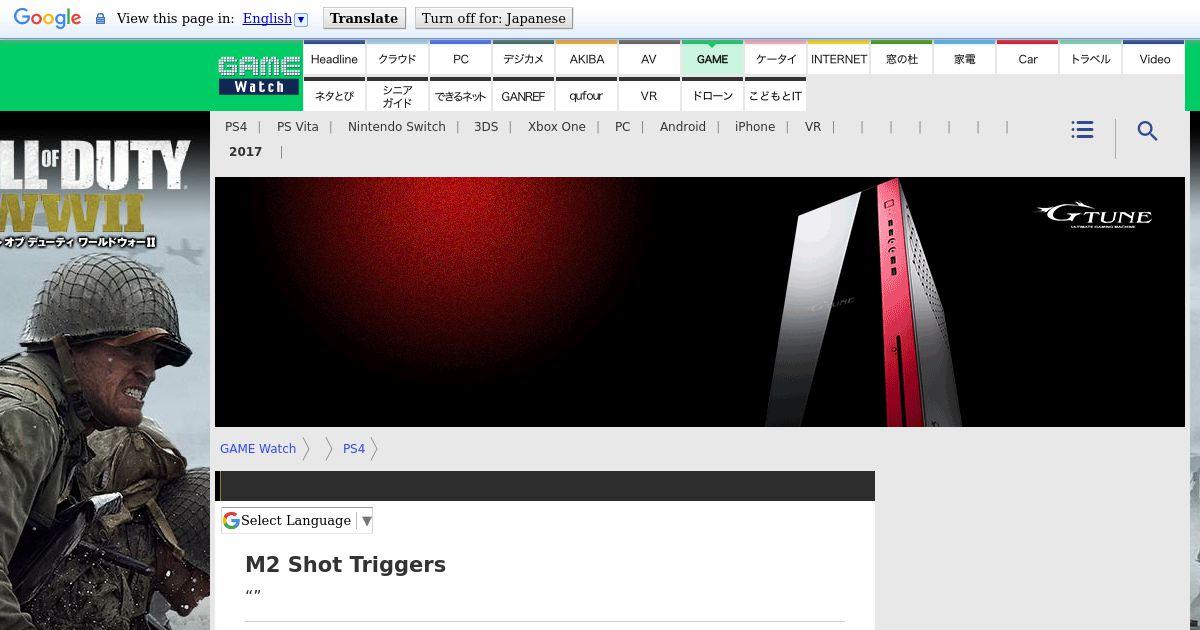
Task: Select VR in category navigation
Action: pos(813,127)
